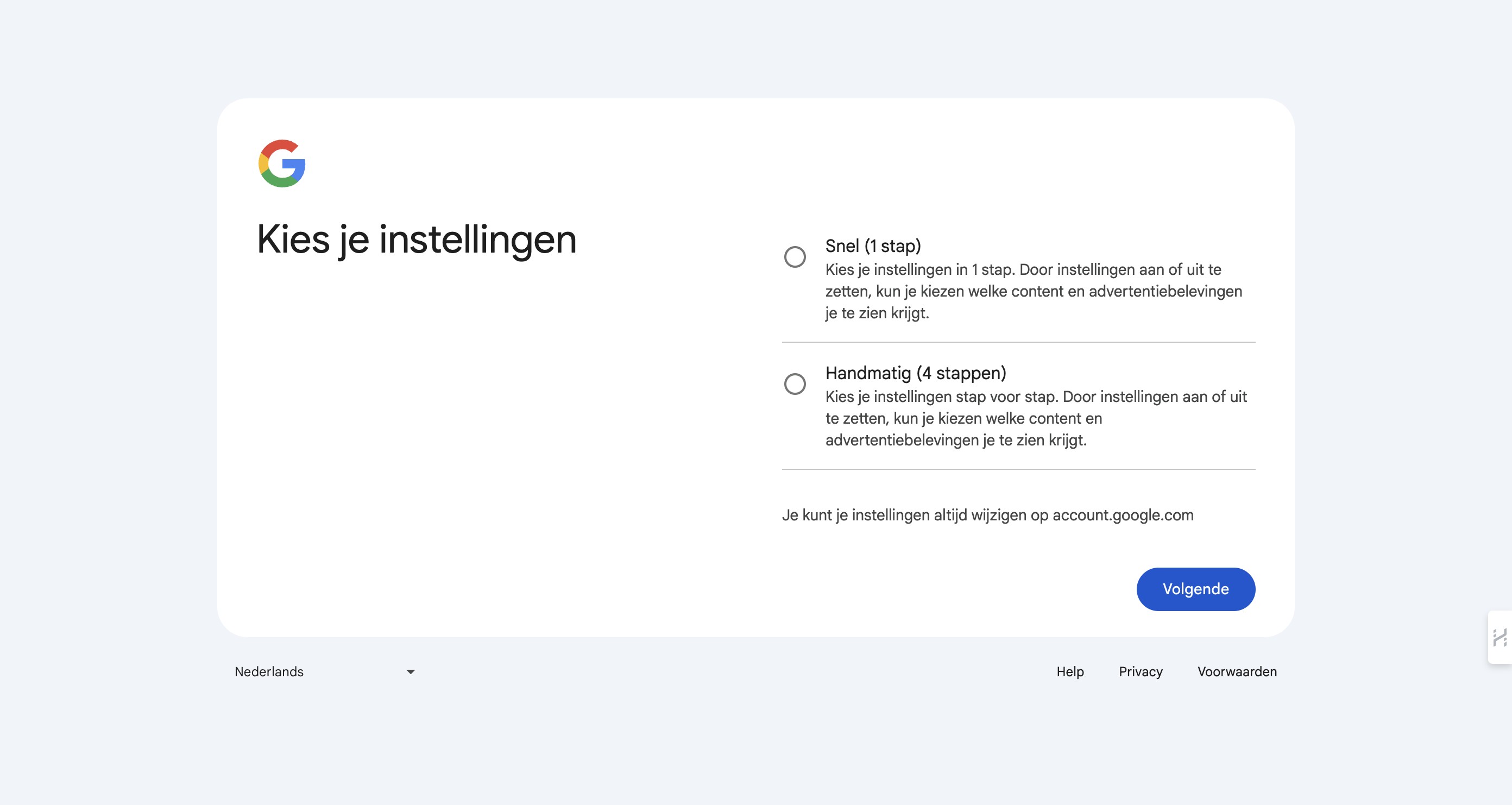Click the Snel option description text
Image resolution: width=1512 pixels, height=805 pixels.
[x=1033, y=291]
